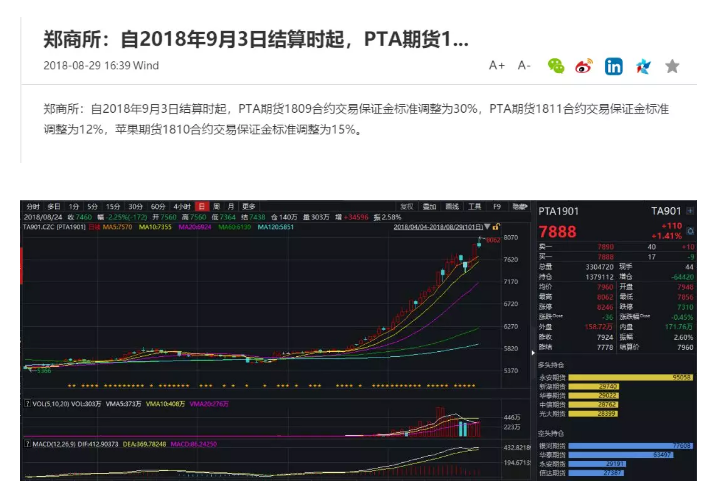
Task: Increase font size with A+
Action: click(x=497, y=66)
